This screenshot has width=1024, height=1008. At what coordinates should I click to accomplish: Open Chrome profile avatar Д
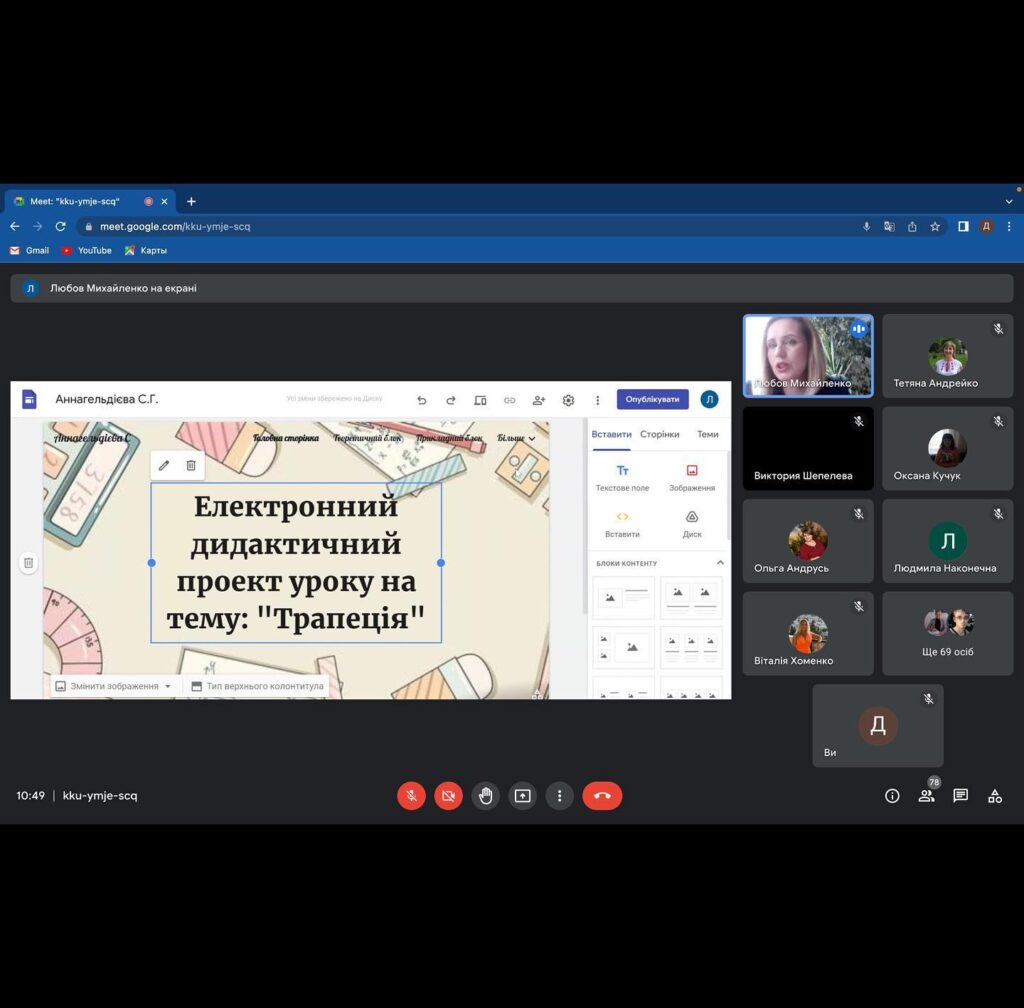coord(986,227)
